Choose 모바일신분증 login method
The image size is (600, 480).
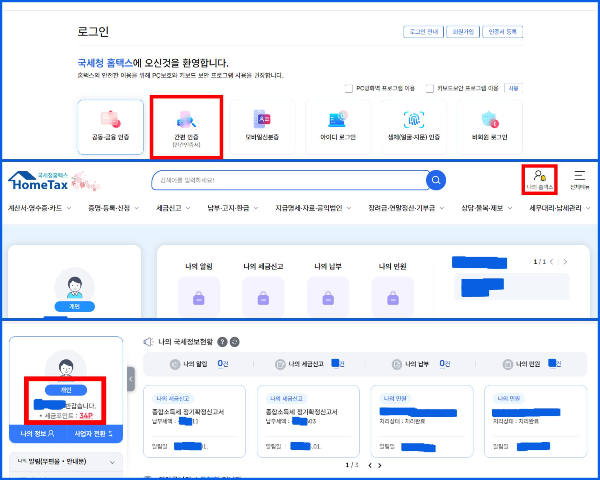pyautogui.click(x=262, y=127)
